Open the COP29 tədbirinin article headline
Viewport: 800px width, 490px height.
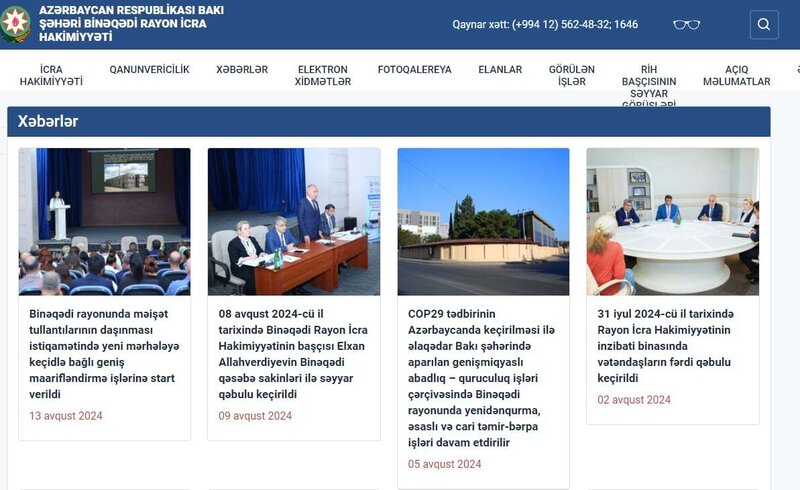tap(481, 378)
